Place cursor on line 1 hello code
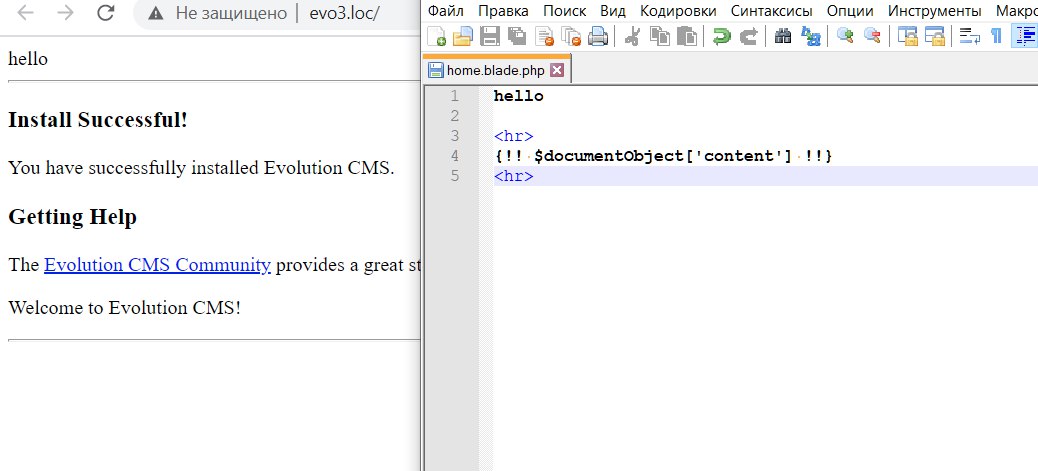 coord(518,96)
